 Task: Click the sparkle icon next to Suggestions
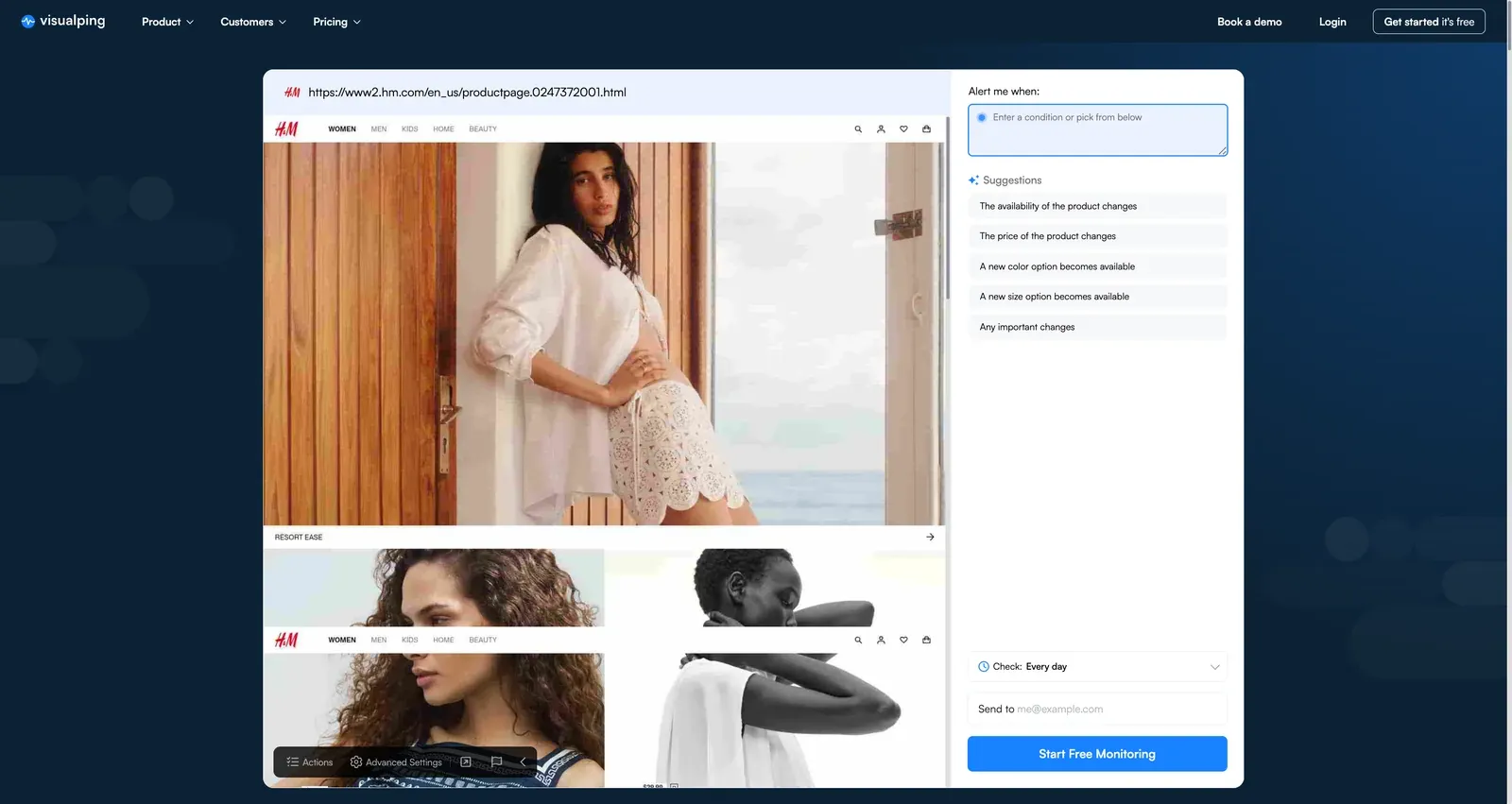(973, 180)
